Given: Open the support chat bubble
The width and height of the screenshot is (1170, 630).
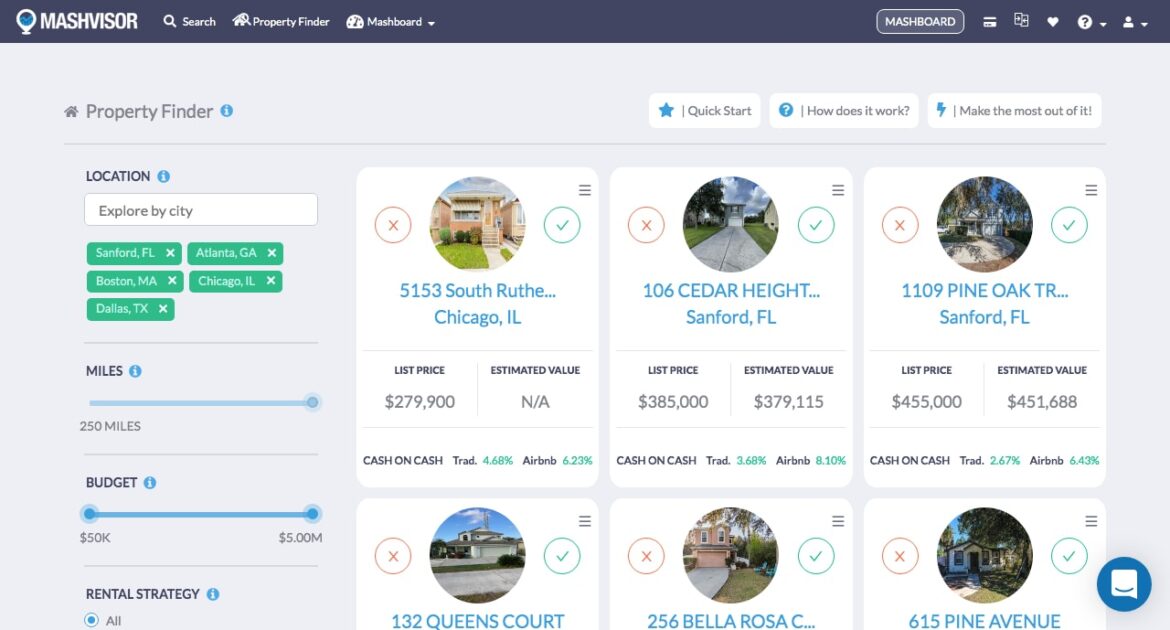Looking at the screenshot, I should click(x=1124, y=584).
